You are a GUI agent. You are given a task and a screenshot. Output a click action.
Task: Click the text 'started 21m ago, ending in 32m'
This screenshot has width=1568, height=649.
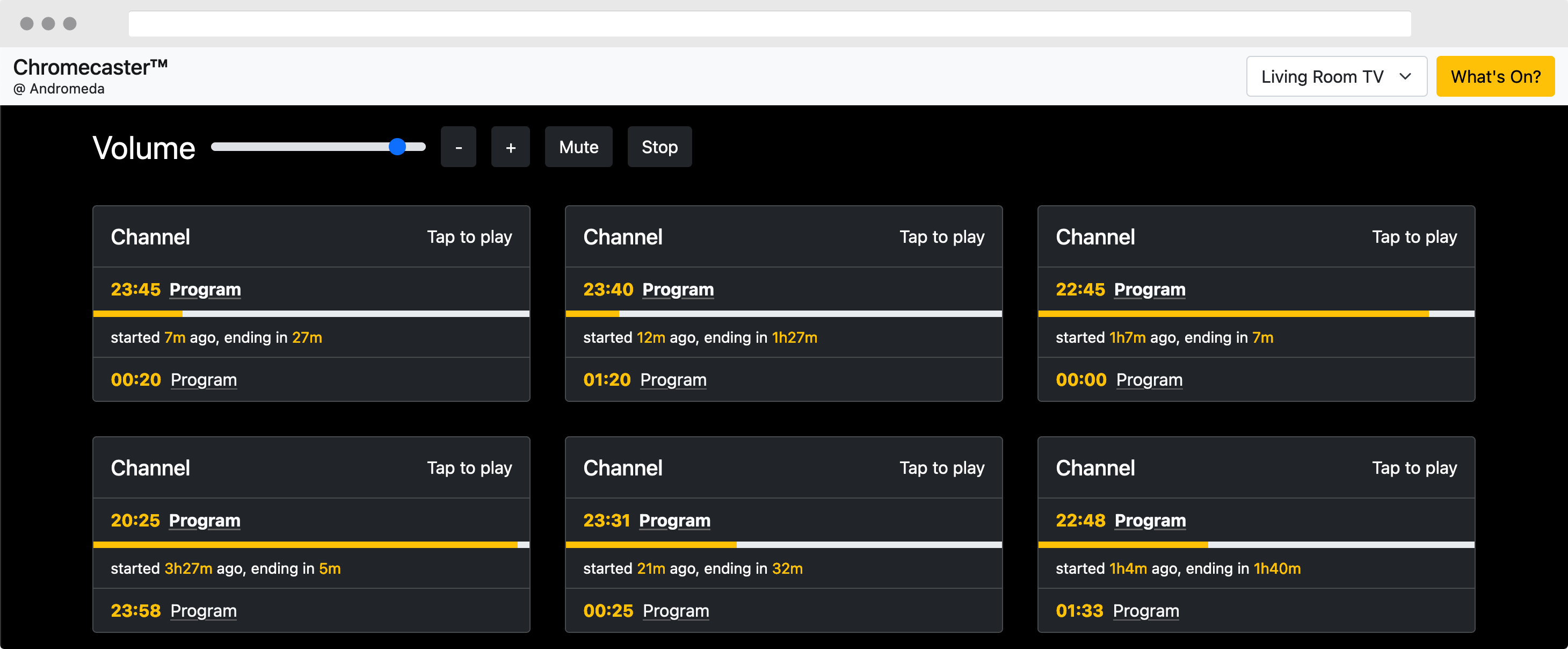coord(693,568)
